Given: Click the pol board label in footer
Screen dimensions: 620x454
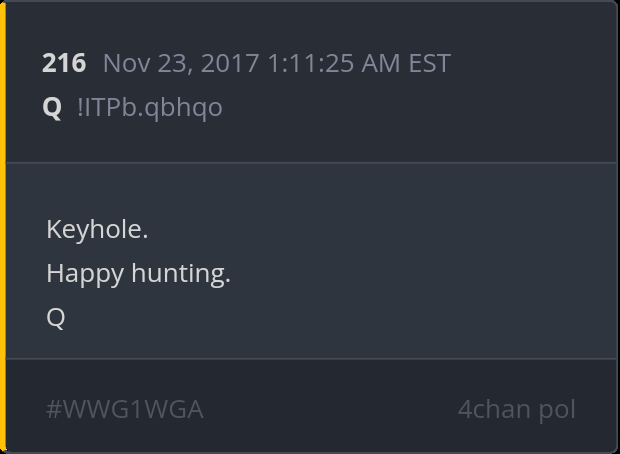Looking at the screenshot, I should [557, 409].
